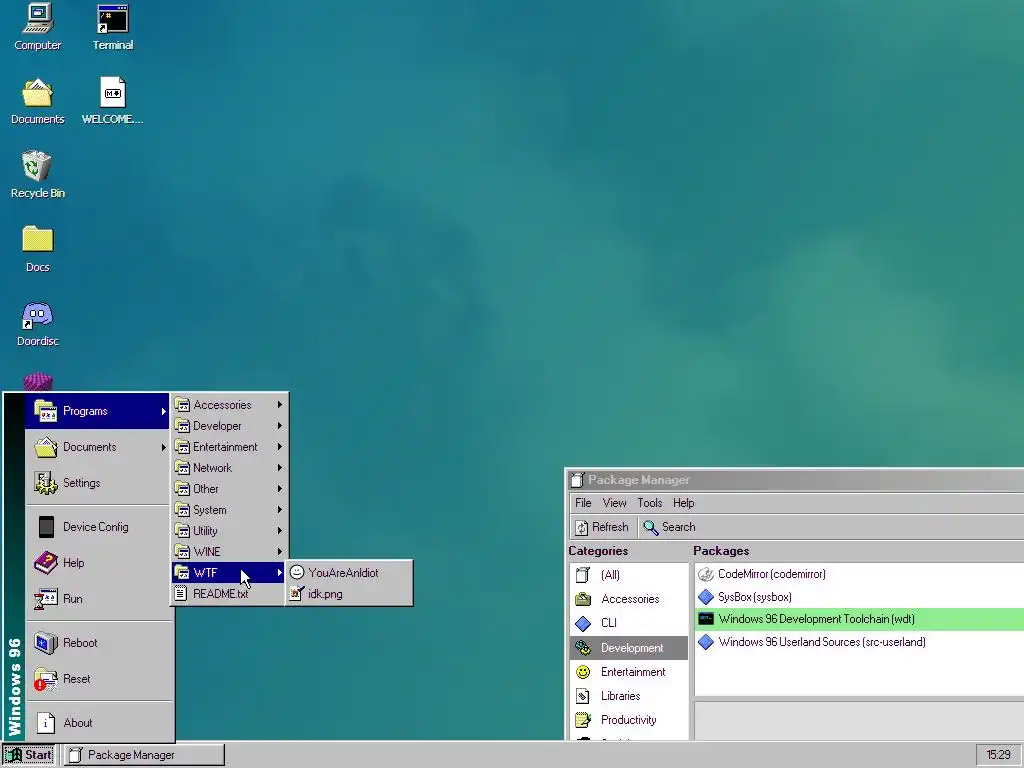Launch the Terminal desktop shortcut

(x=112, y=27)
